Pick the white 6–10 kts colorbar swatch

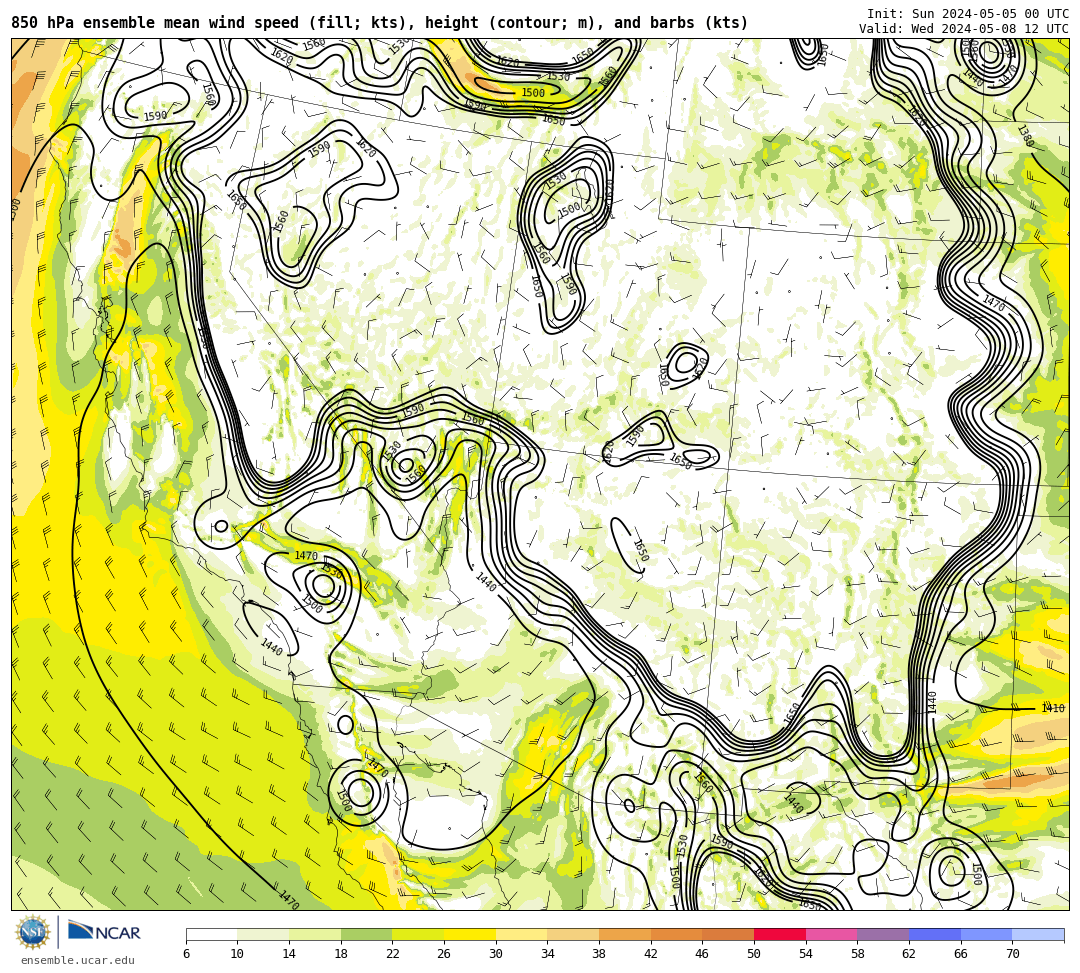coord(211,934)
